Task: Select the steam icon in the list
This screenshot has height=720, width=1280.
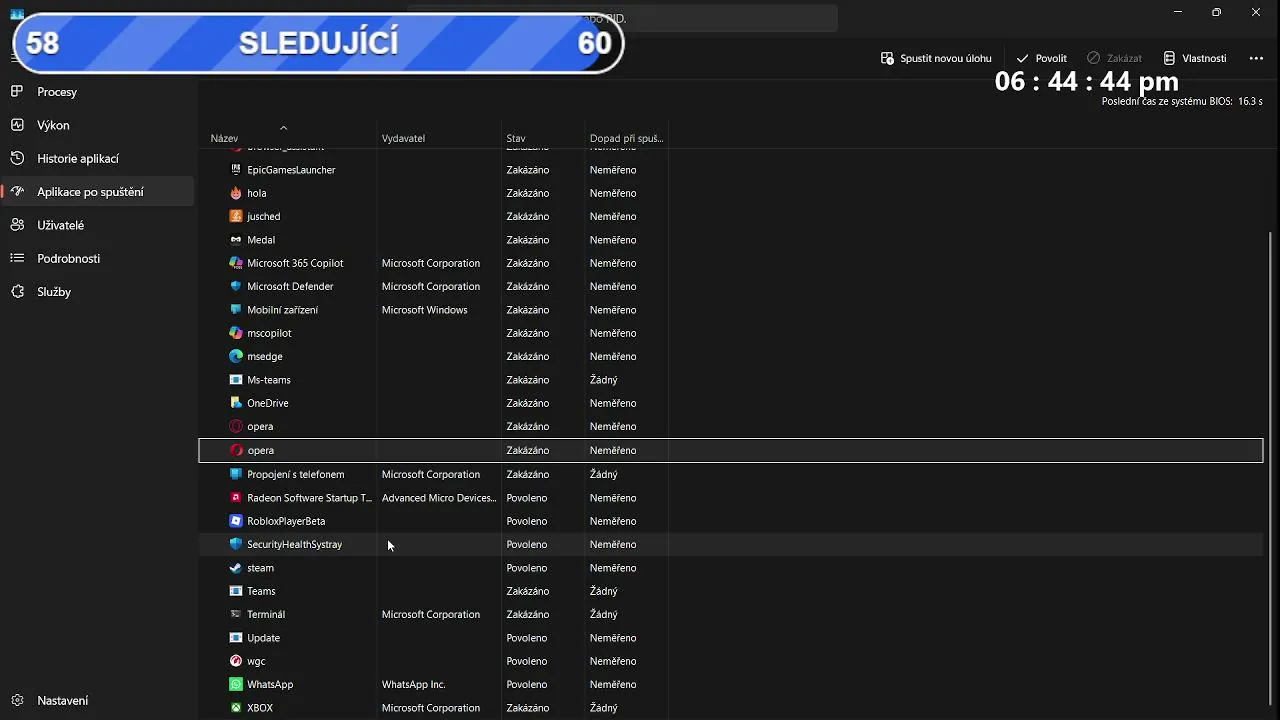Action: point(236,568)
